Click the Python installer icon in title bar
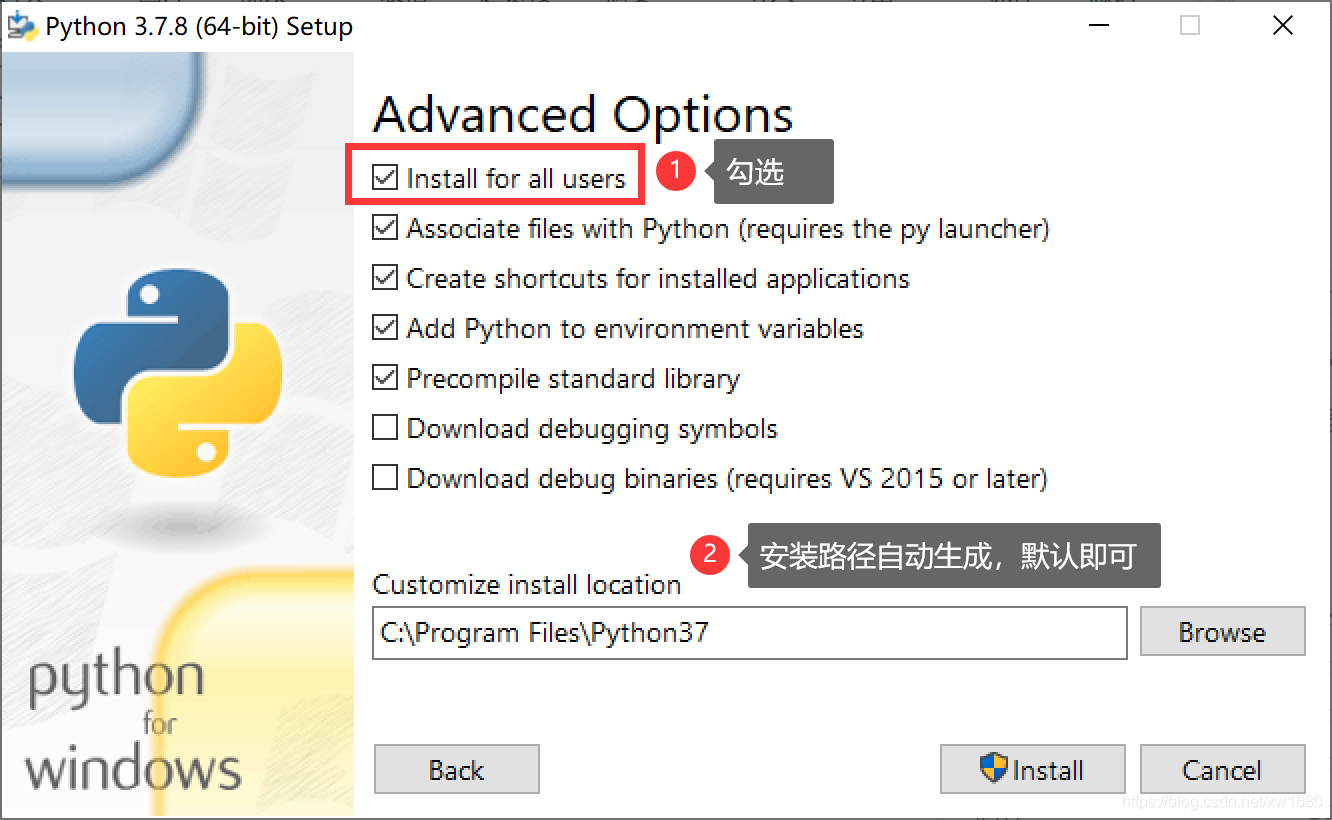1332x820 pixels. pyautogui.click(x=21, y=26)
